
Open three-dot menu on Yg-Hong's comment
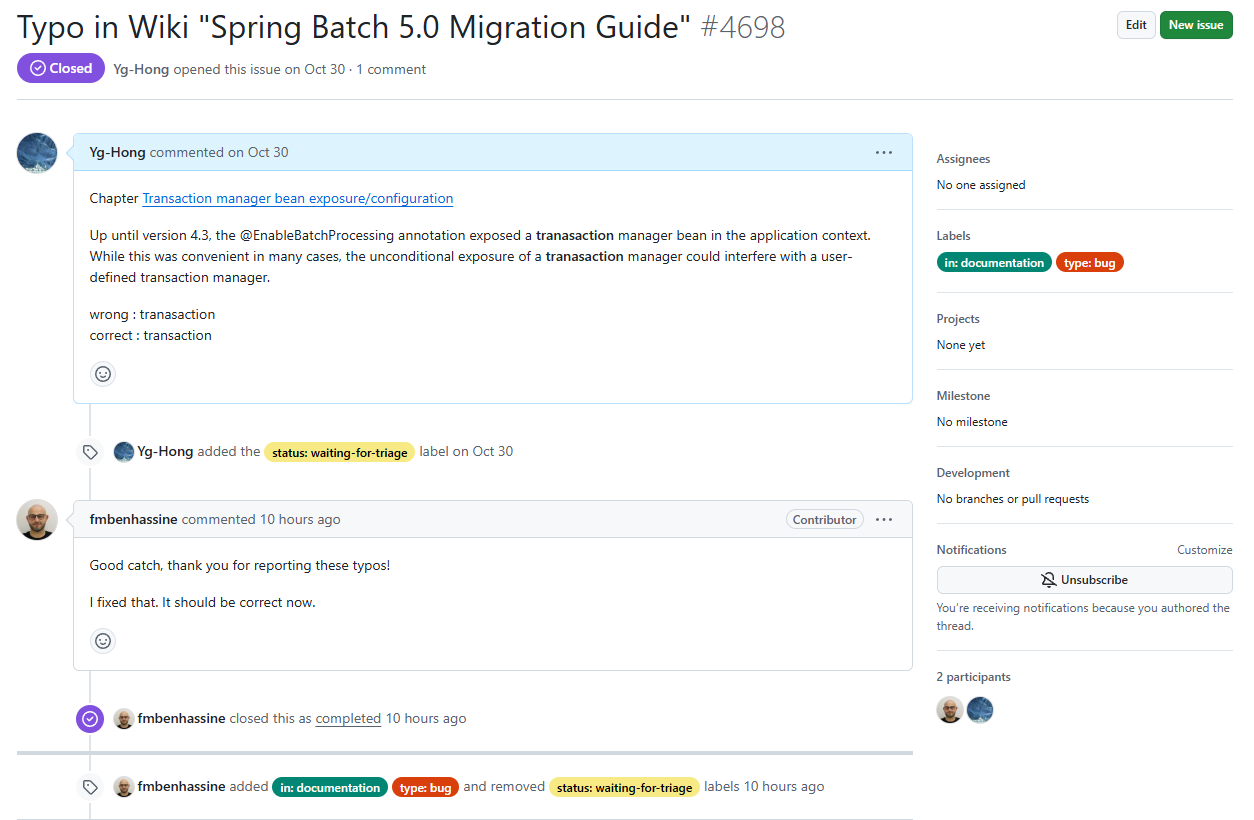[x=884, y=153]
